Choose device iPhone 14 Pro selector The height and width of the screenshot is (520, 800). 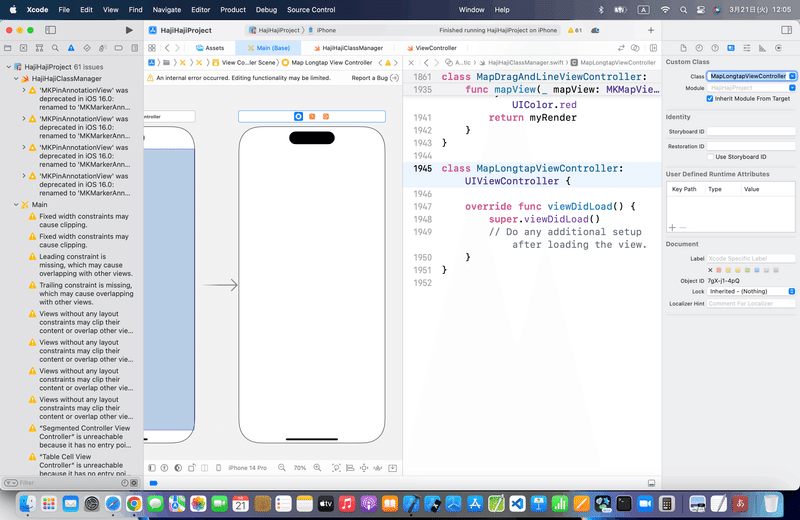click(247, 467)
